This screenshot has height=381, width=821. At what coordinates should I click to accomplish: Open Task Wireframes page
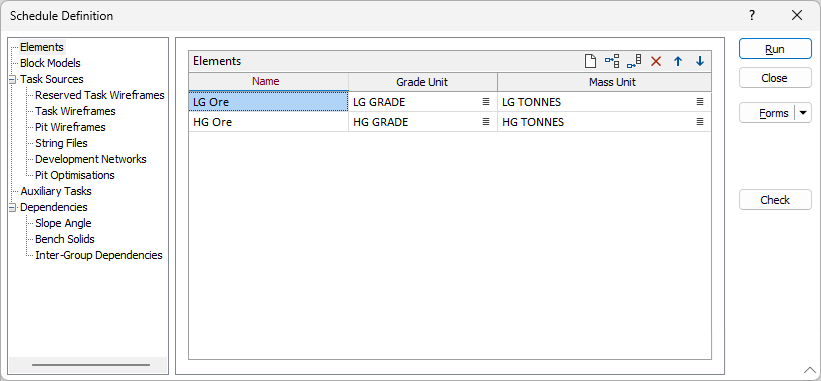[75, 111]
